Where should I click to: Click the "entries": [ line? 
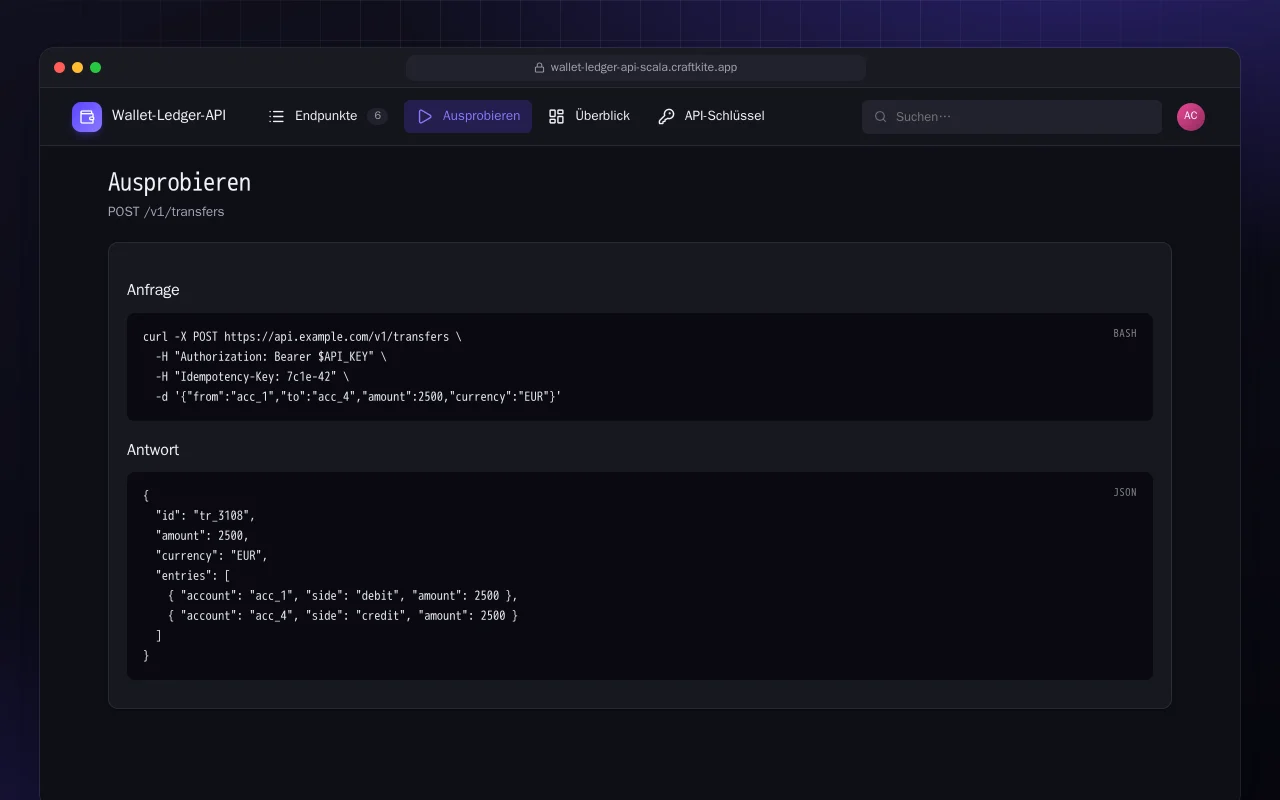point(193,576)
